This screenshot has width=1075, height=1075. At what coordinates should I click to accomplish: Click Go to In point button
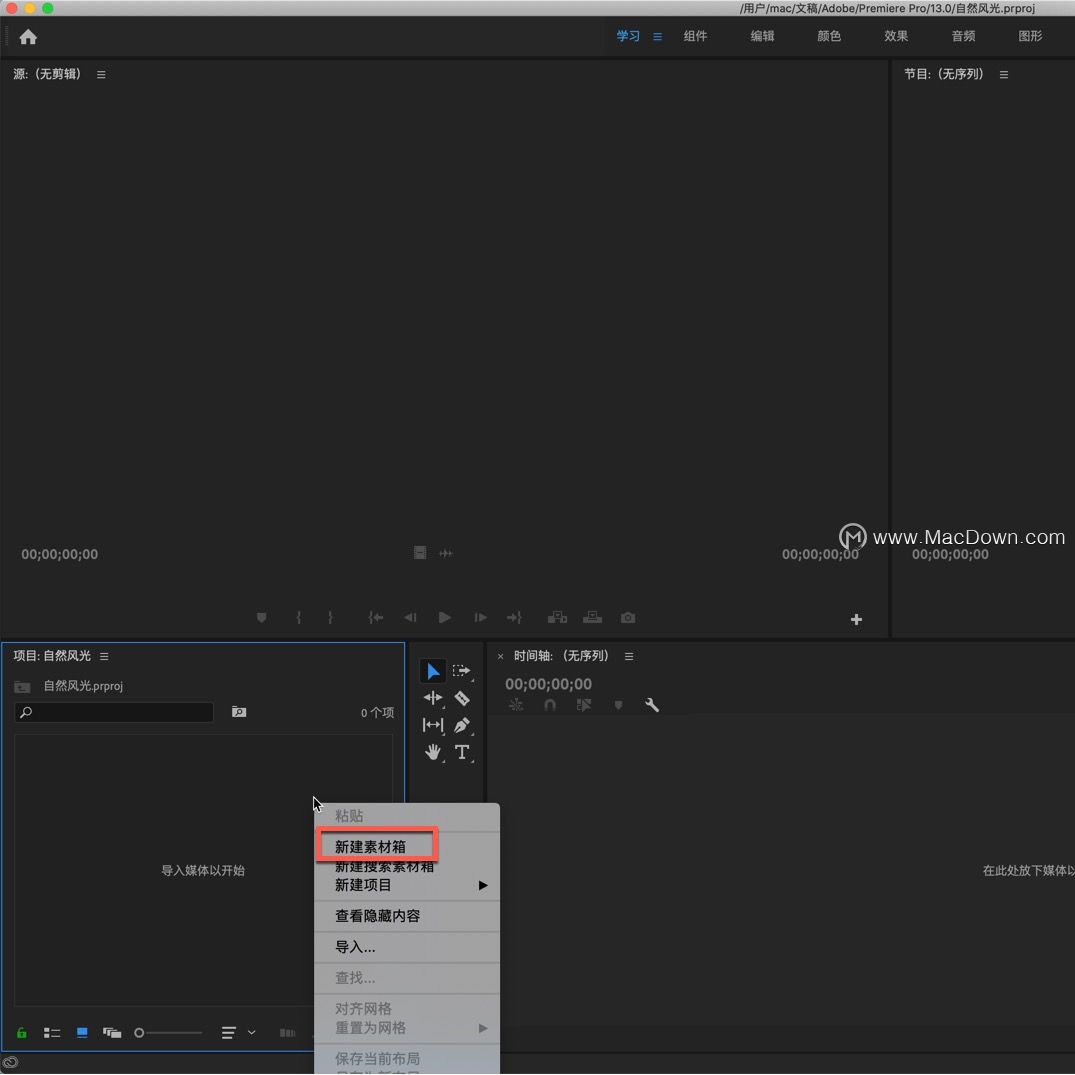[375, 618]
